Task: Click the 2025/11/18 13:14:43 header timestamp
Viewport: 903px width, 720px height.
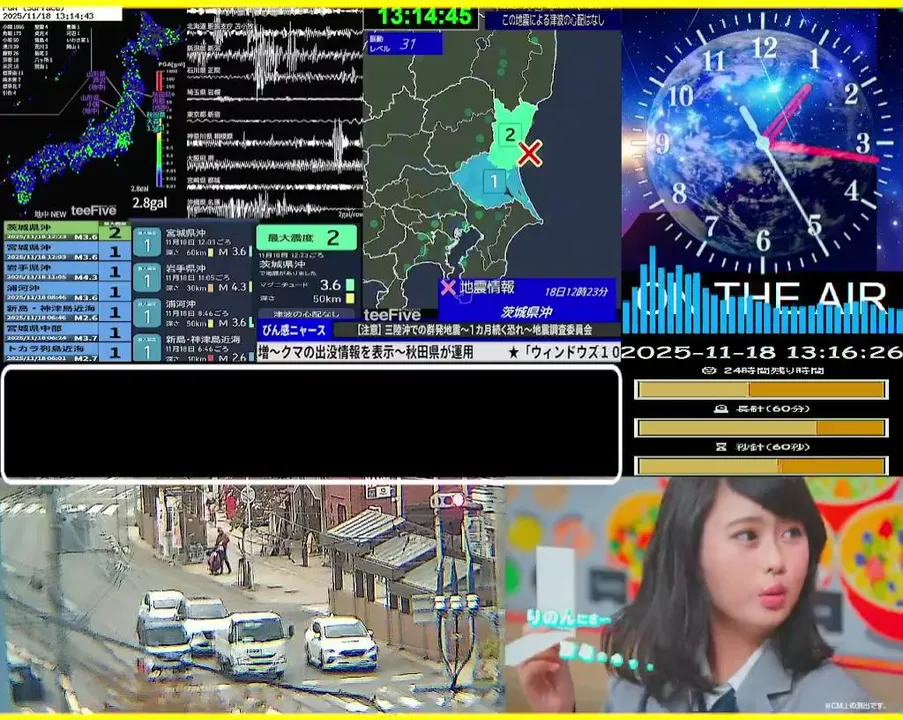Action: point(48,16)
